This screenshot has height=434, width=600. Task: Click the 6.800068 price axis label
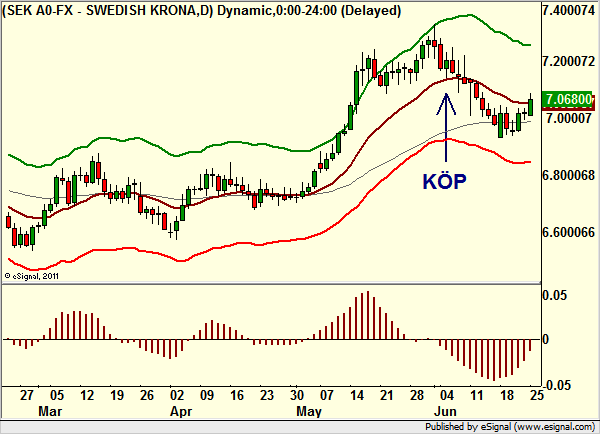coord(569,175)
